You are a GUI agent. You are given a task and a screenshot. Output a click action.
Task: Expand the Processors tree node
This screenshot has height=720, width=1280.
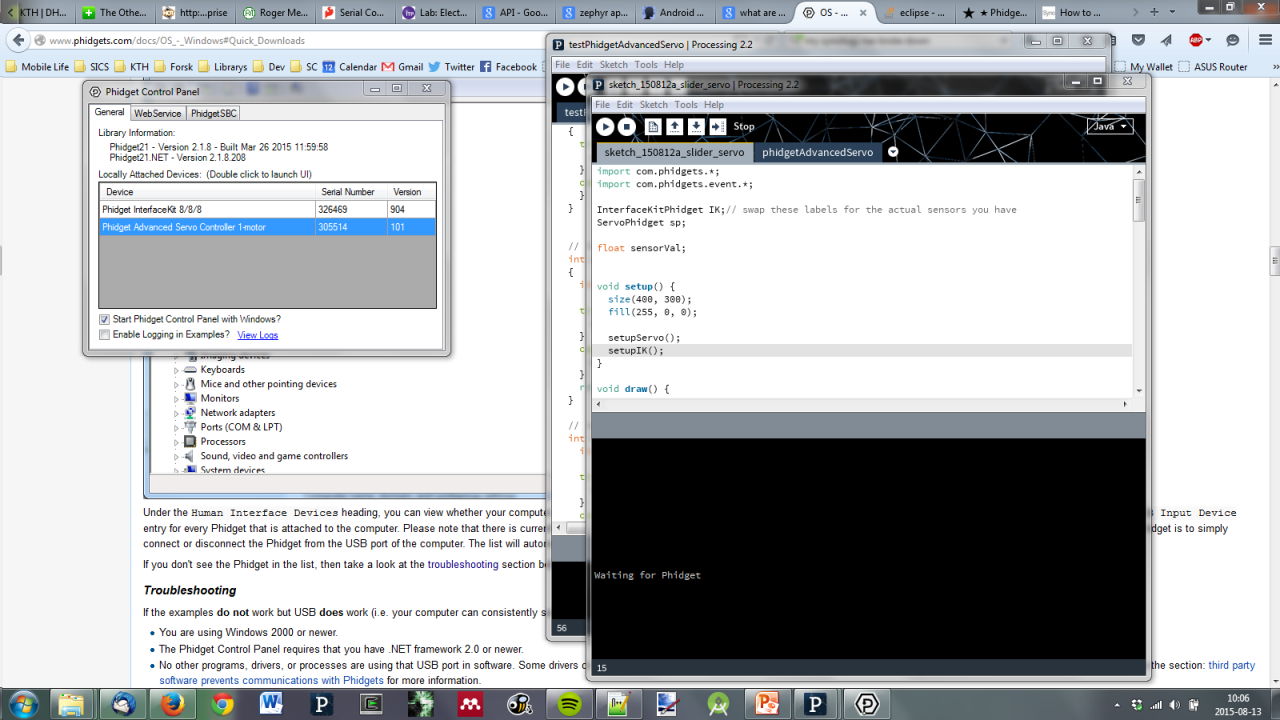[x=177, y=442]
